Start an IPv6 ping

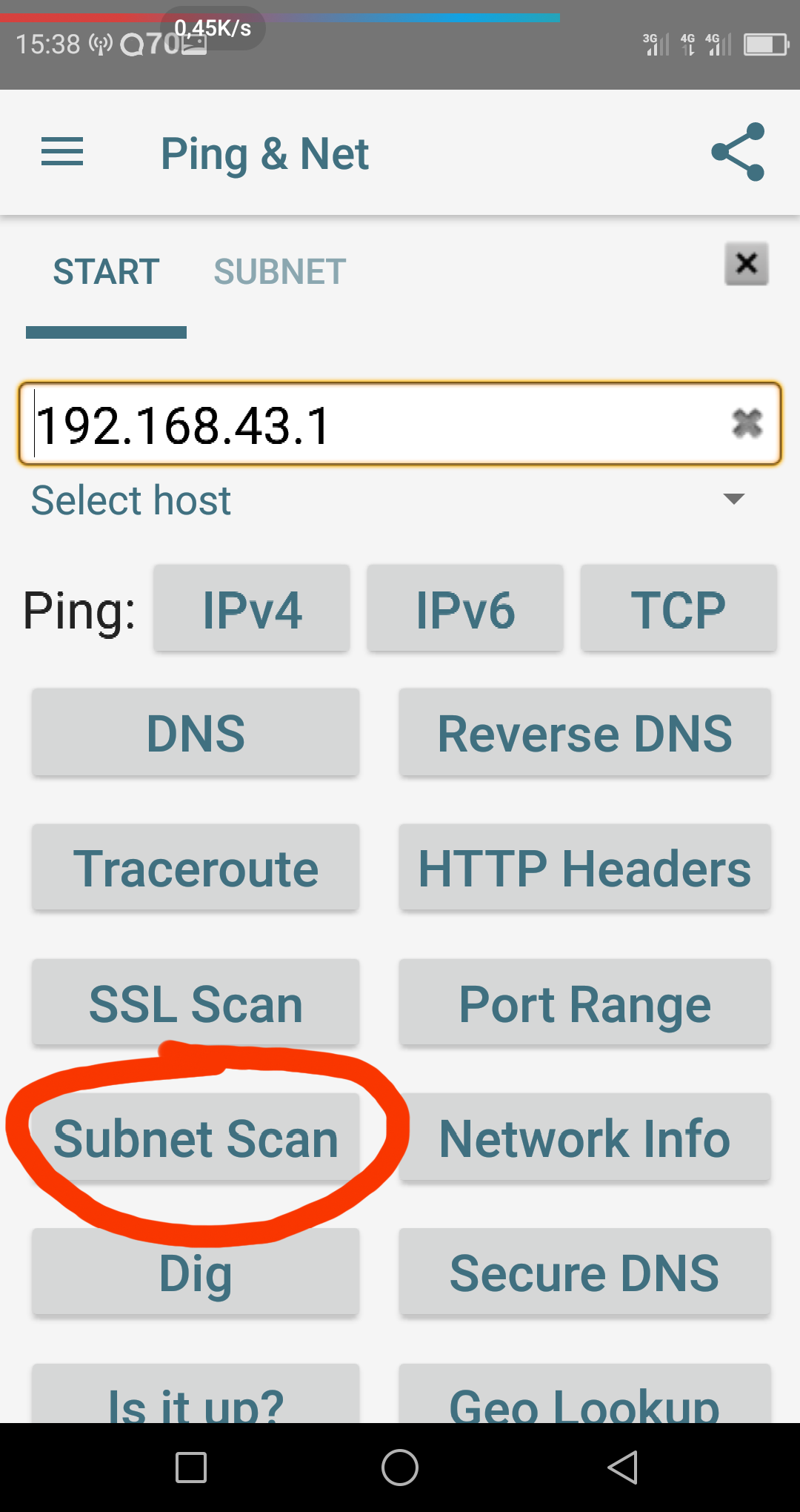click(x=465, y=609)
